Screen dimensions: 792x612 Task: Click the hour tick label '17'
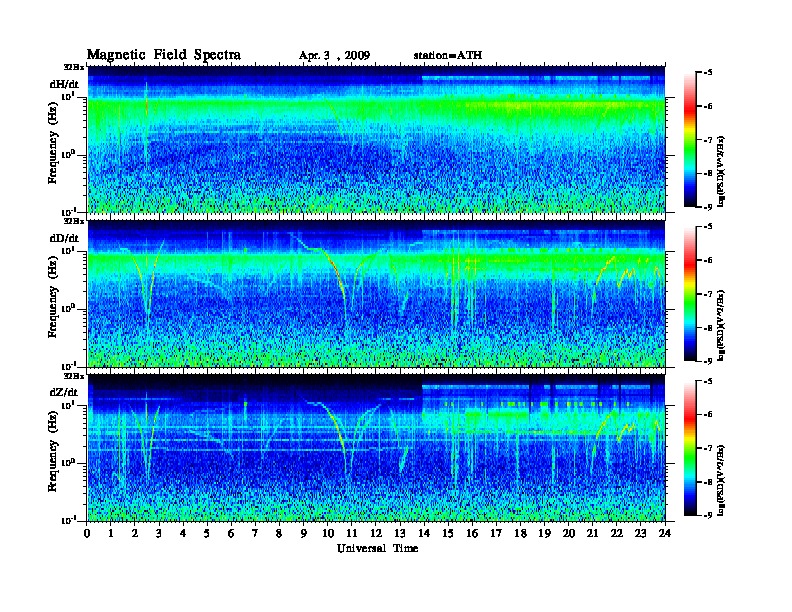497,534
